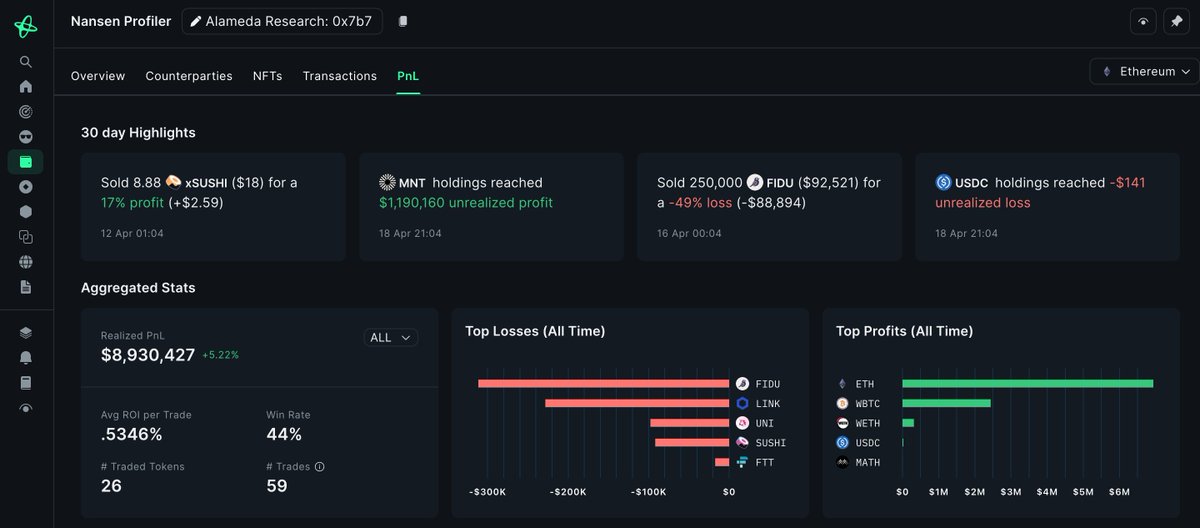Copy the Alameda Research address with the clipboard icon

click(402, 21)
